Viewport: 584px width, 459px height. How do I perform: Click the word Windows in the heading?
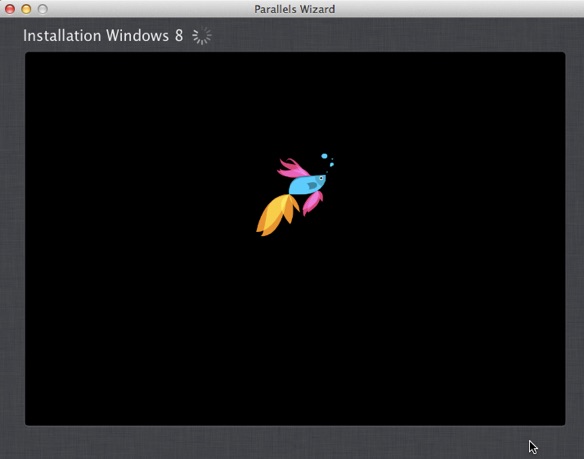[137, 36]
